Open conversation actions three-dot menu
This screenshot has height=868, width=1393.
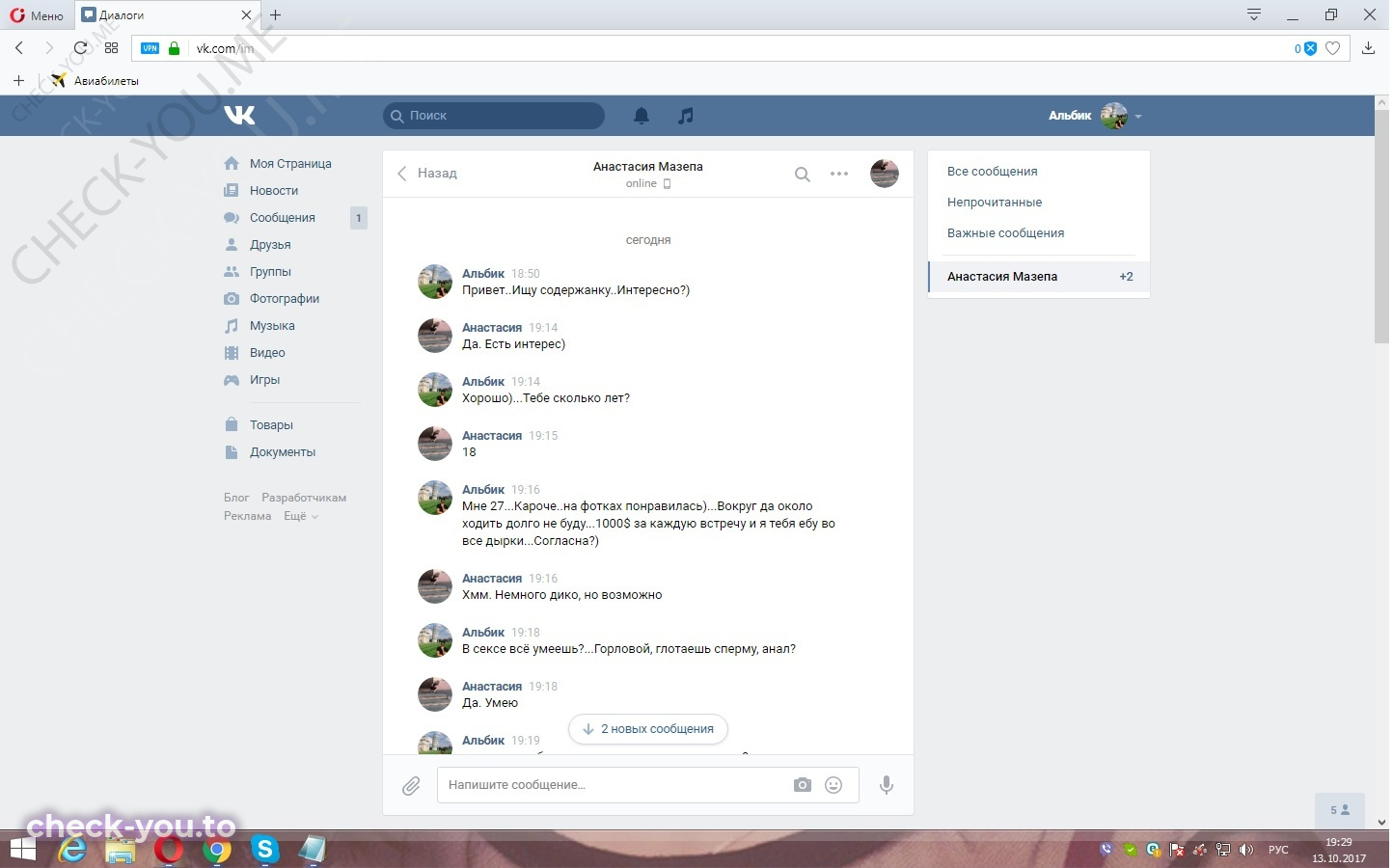tap(839, 175)
